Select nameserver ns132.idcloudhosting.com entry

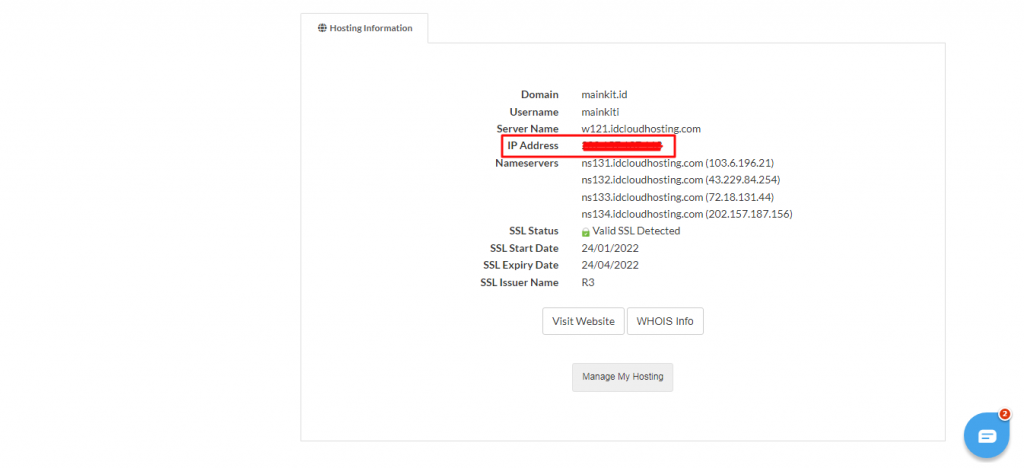[x=681, y=179]
